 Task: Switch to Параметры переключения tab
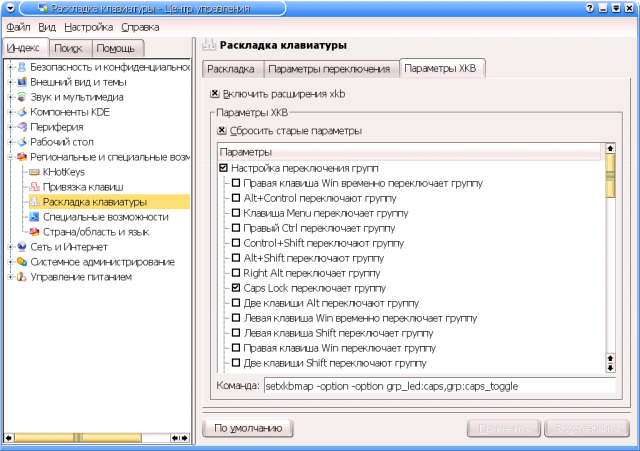click(329, 69)
